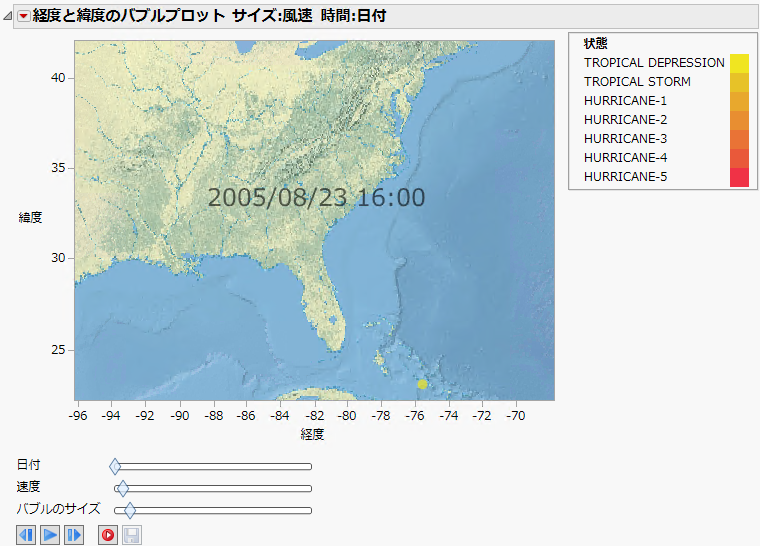The width and height of the screenshot is (760, 546).
Task: Click the 35 latitude axis tick label
Action: point(58,168)
